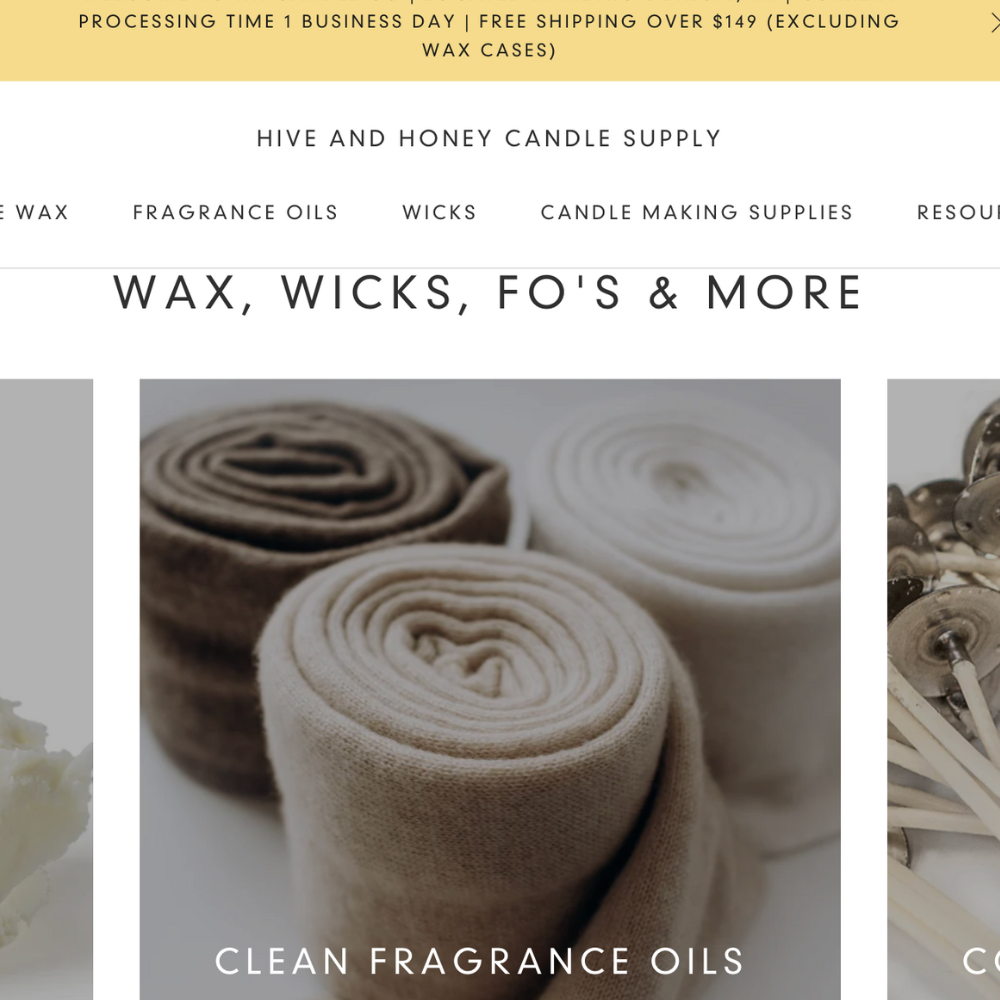
Task: Open the Fragrance Oils menu
Action: [235, 212]
